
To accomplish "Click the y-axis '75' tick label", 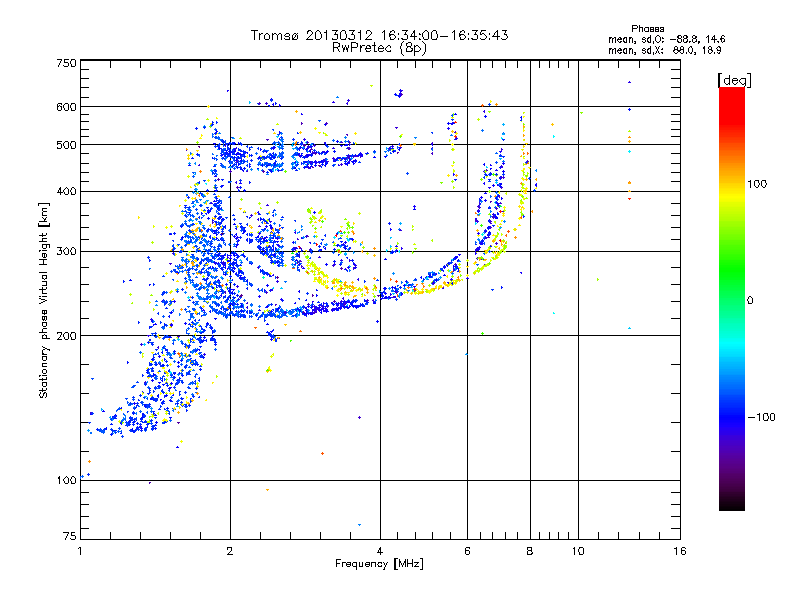I will [70, 536].
